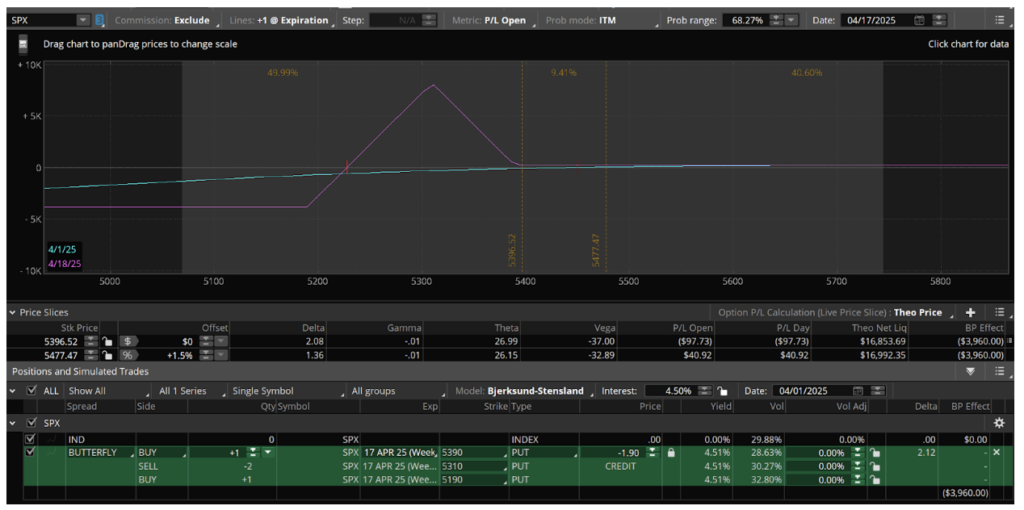Toggle the Vol Adj lock on the 28.63% row
The image size is (1024, 510).
[x=875, y=452]
